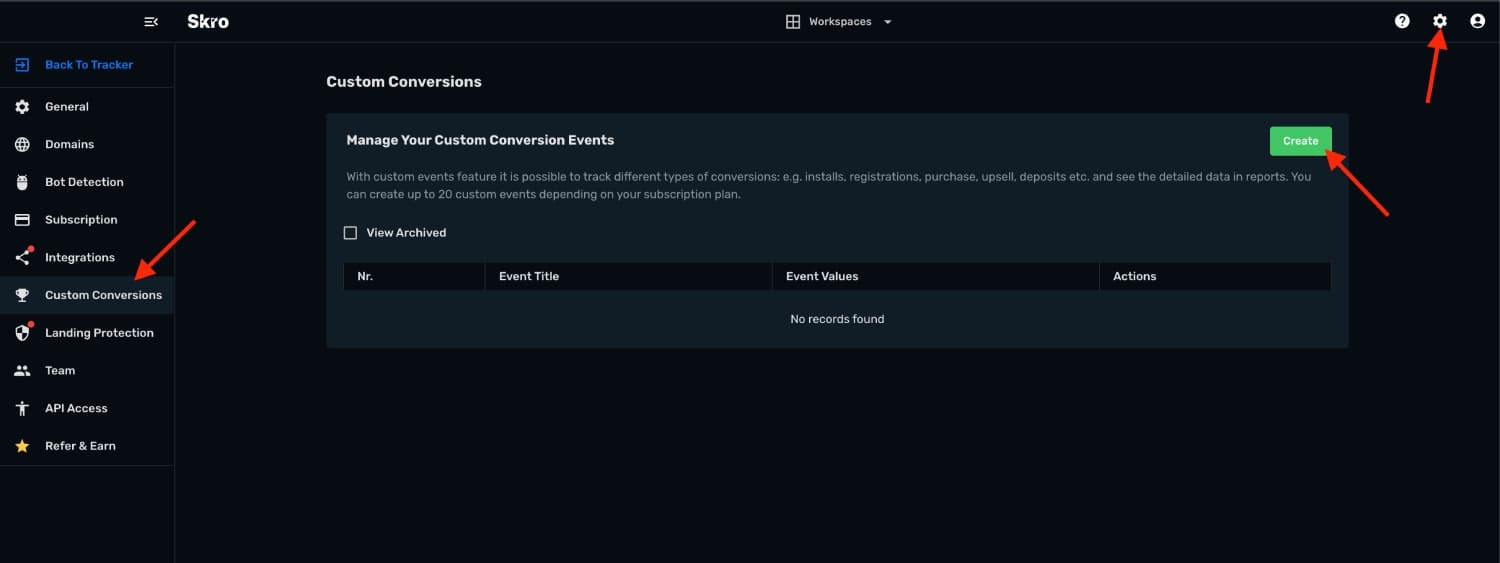Open API Access settings

[x=87, y=408]
